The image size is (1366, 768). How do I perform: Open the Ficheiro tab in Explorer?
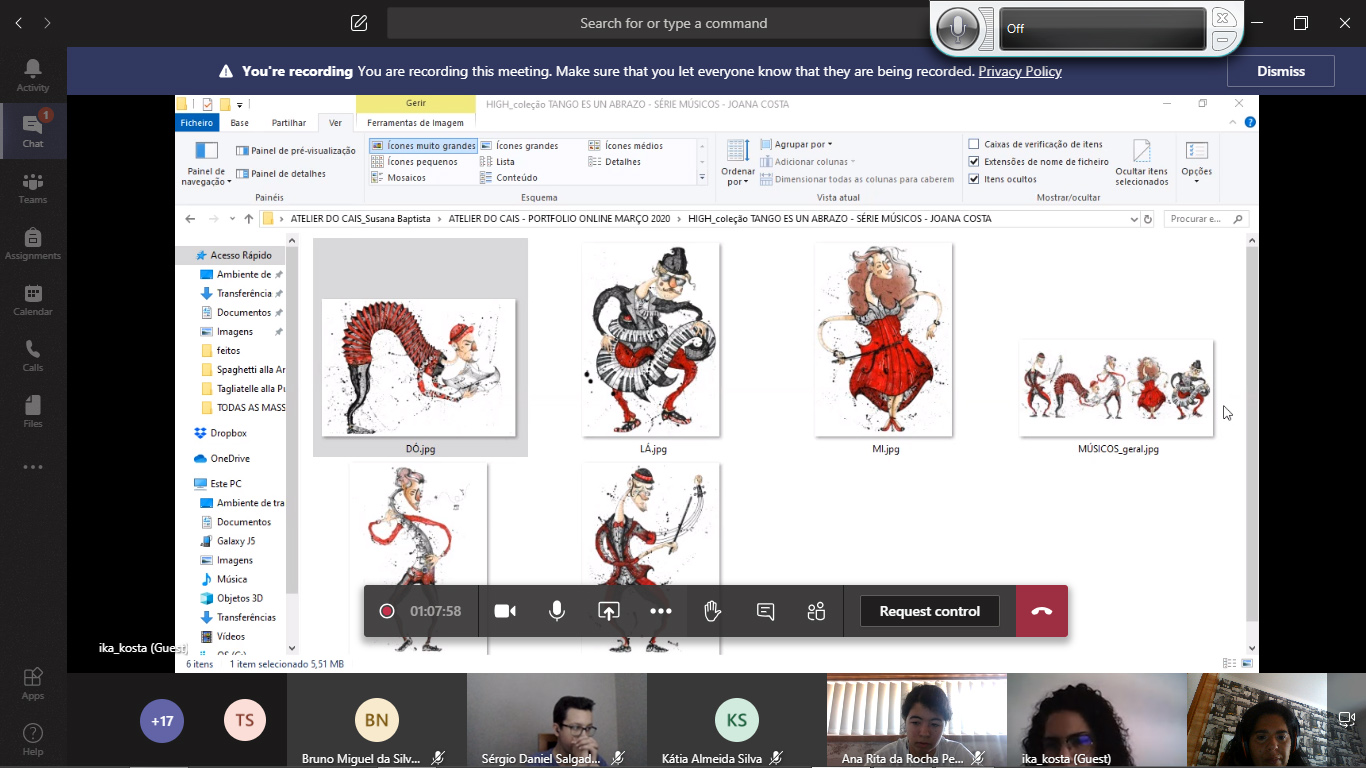click(197, 123)
